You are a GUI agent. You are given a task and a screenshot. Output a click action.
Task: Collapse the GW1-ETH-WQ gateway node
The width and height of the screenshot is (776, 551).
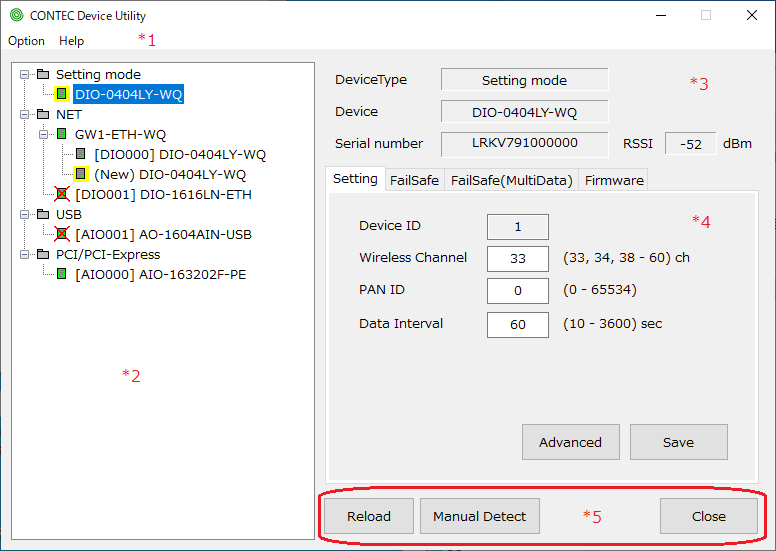[x=44, y=135]
